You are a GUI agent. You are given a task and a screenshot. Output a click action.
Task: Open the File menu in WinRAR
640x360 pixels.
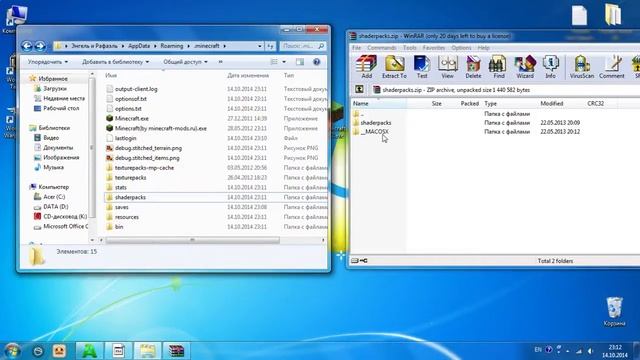(356, 48)
